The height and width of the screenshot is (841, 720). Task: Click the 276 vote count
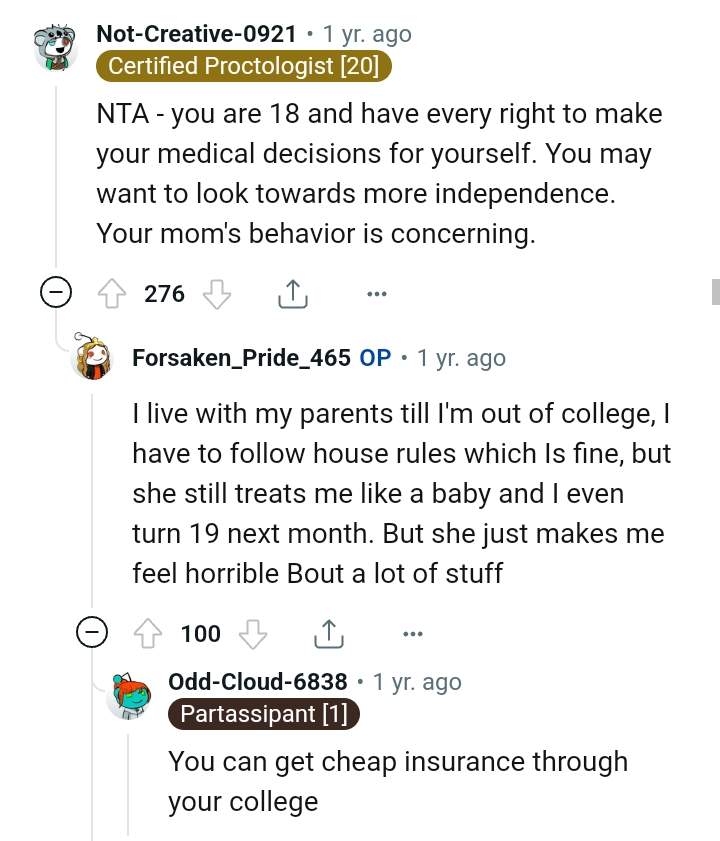point(165,293)
